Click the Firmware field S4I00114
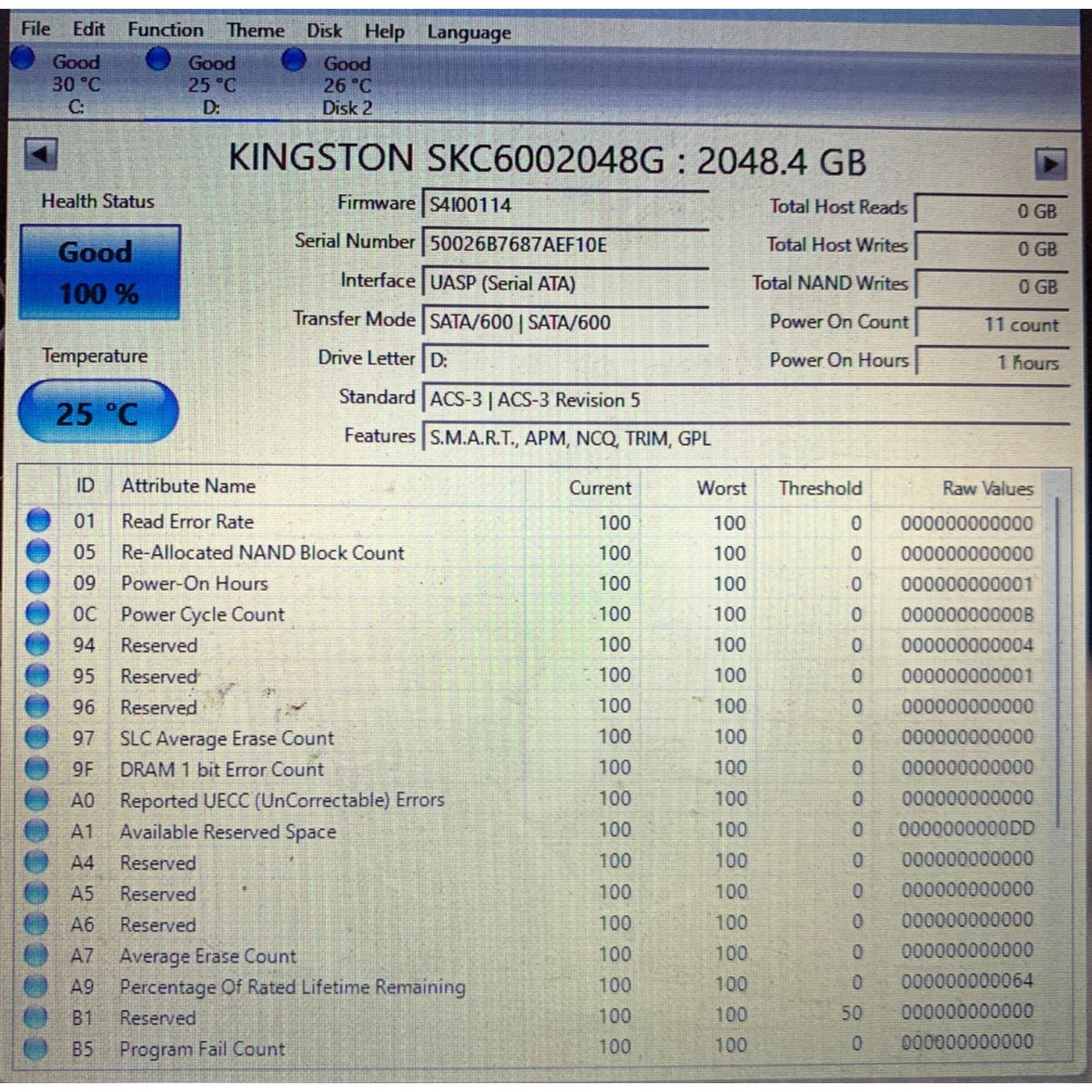 (565, 204)
